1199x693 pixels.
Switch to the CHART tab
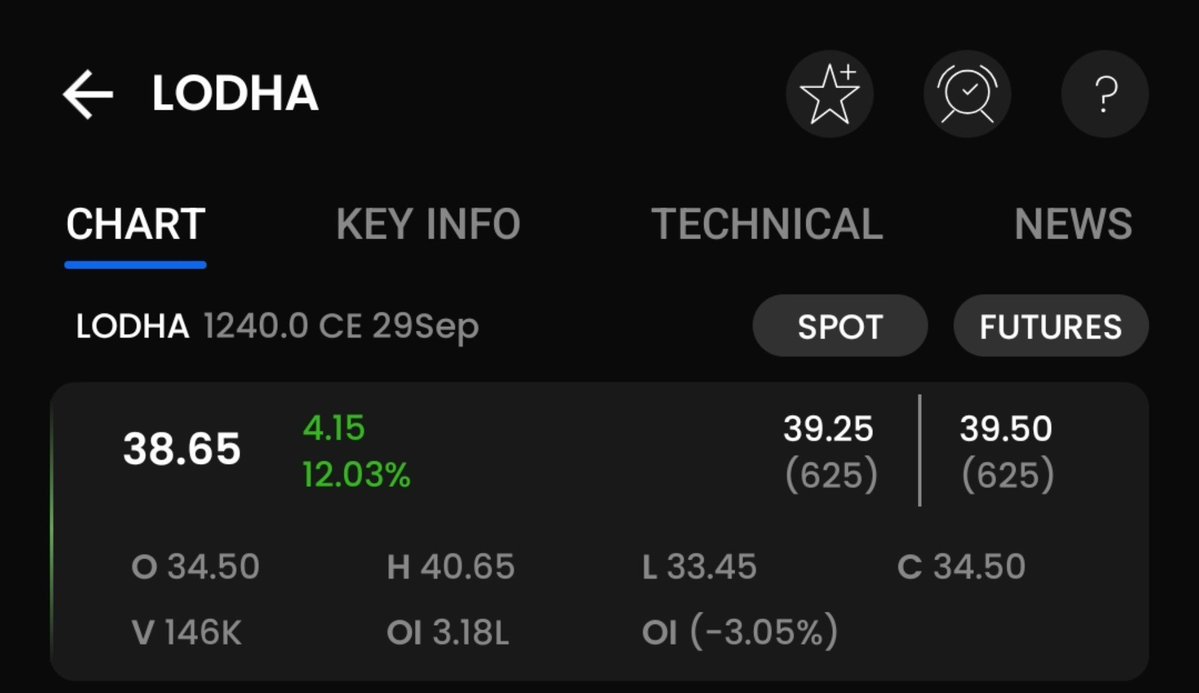pos(135,224)
